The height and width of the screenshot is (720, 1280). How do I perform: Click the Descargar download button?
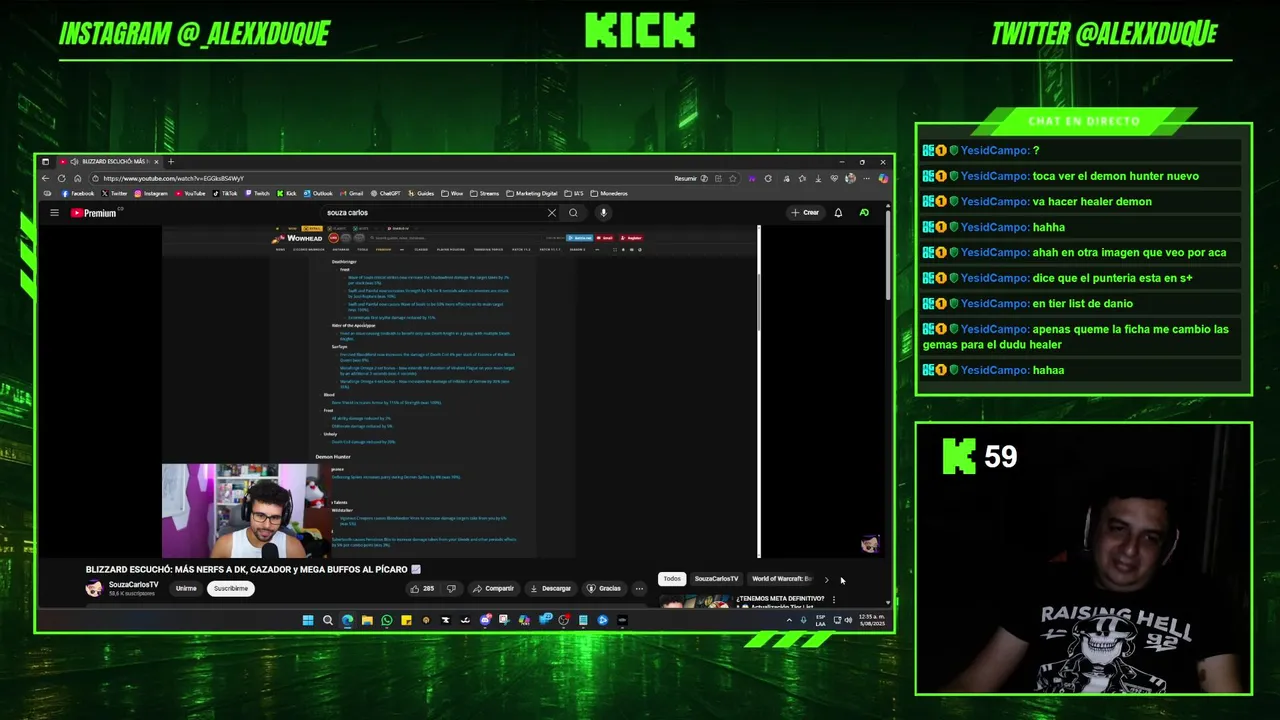550,588
